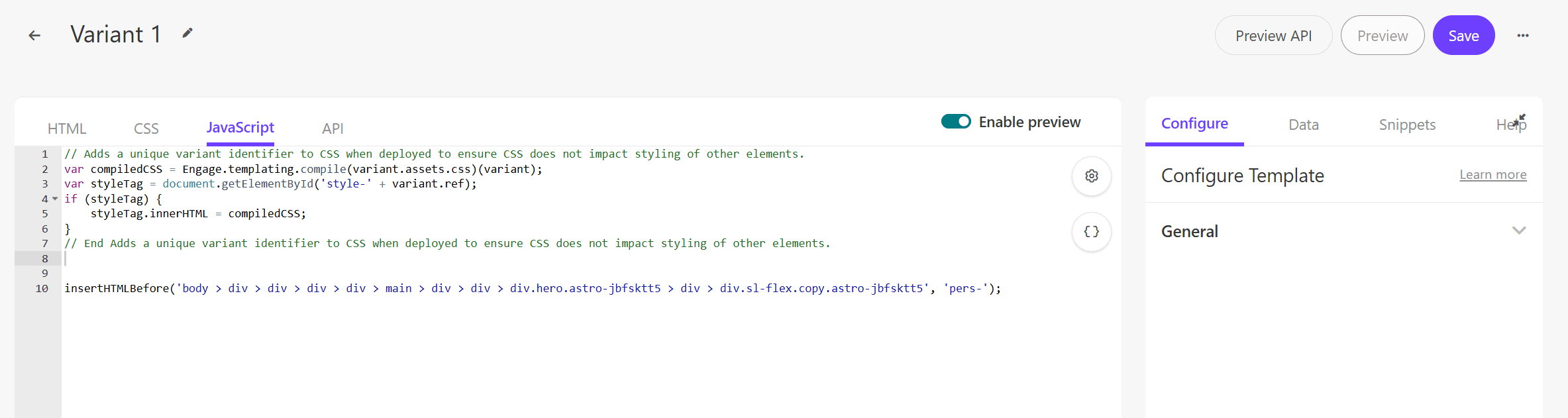Click the insertHTMLBefore code on line 10

coord(117,288)
